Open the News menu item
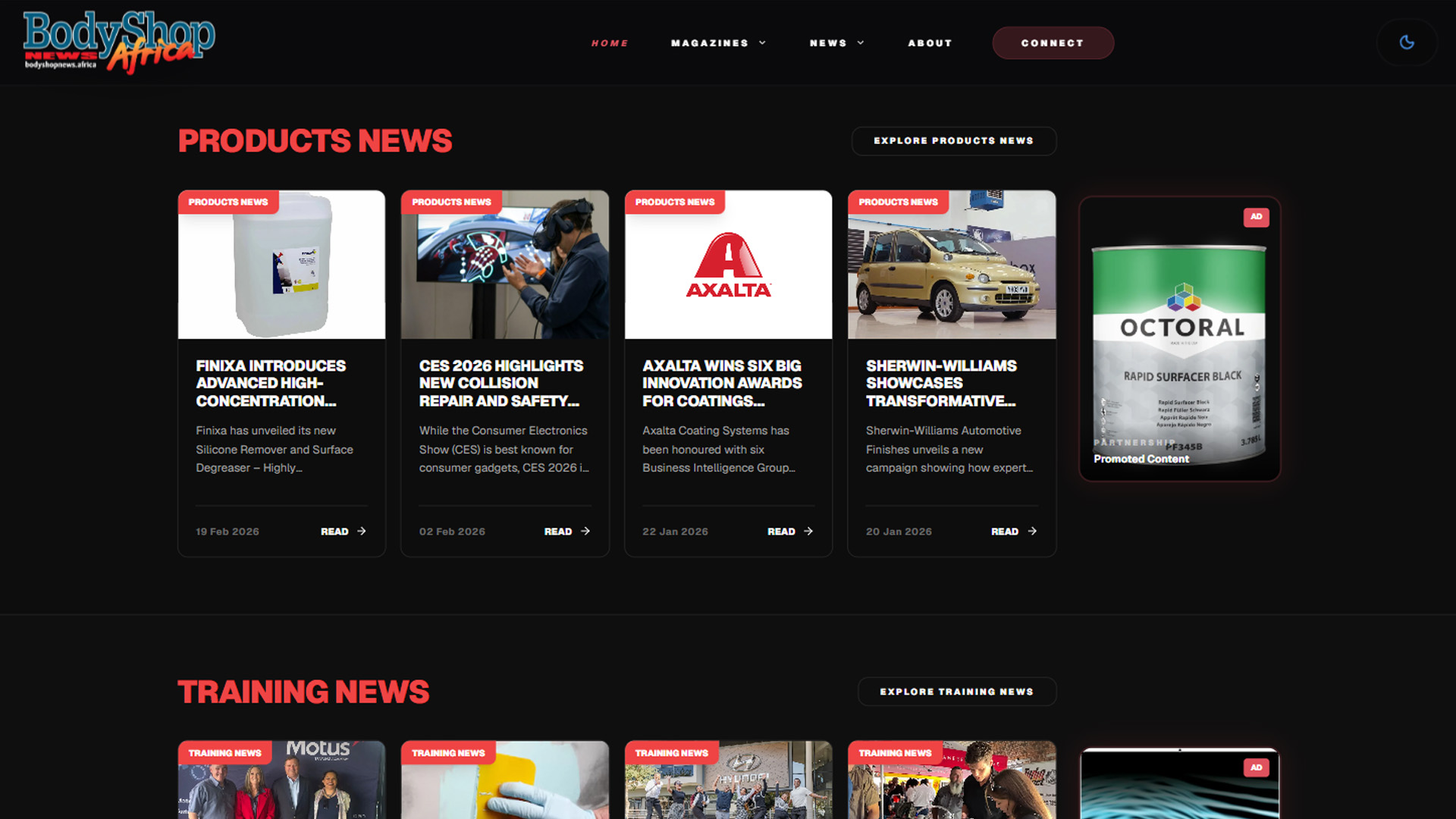The height and width of the screenshot is (819, 1456). click(828, 43)
